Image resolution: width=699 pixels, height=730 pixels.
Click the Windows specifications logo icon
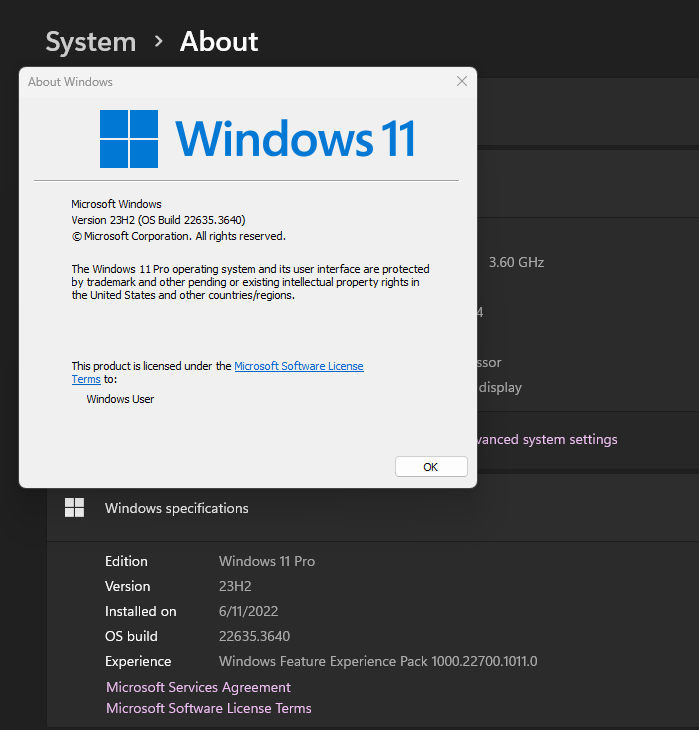click(75, 507)
